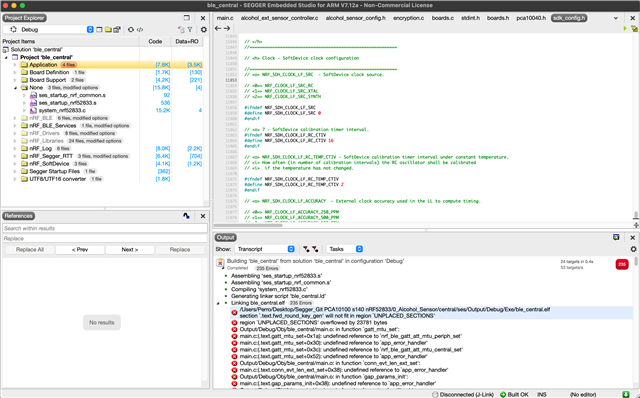Expand the Application folder
The image size is (640, 398).
tap(15, 65)
